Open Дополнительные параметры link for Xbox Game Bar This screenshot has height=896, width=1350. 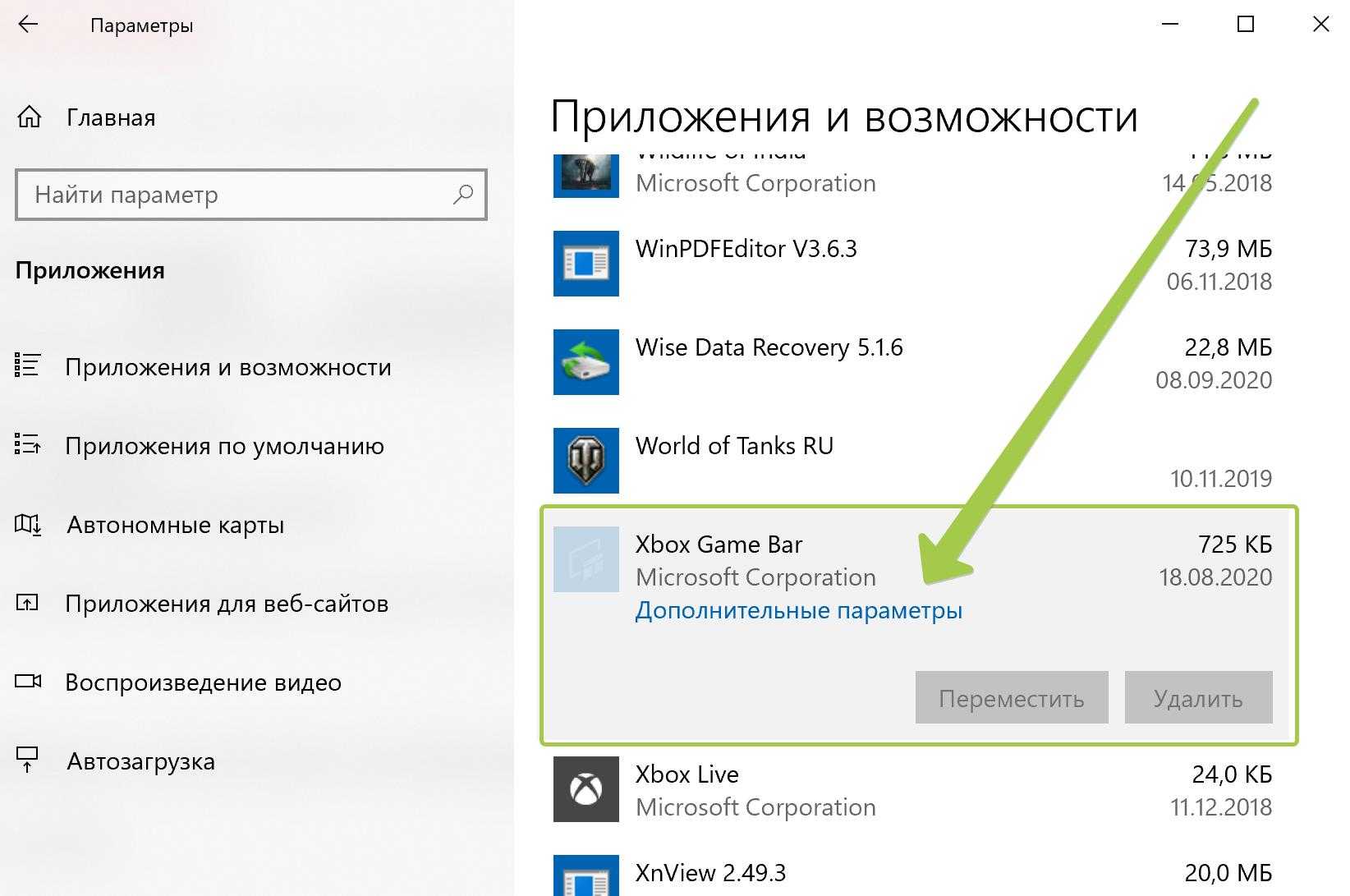799,610
